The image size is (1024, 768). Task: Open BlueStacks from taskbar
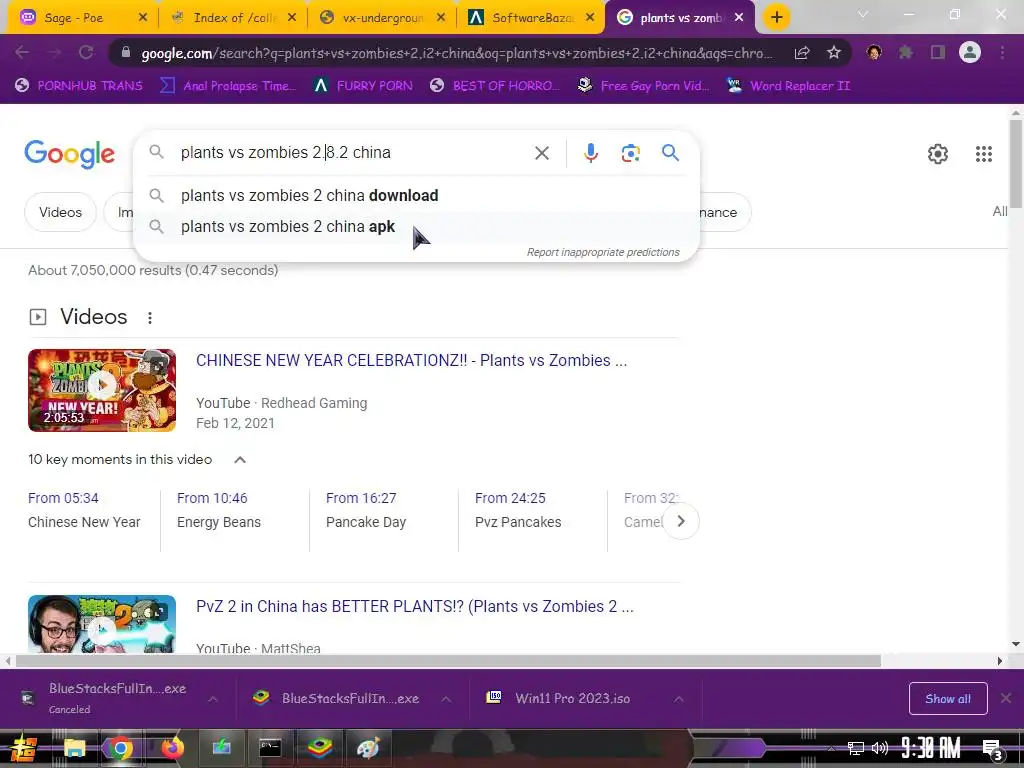[319, 748]
